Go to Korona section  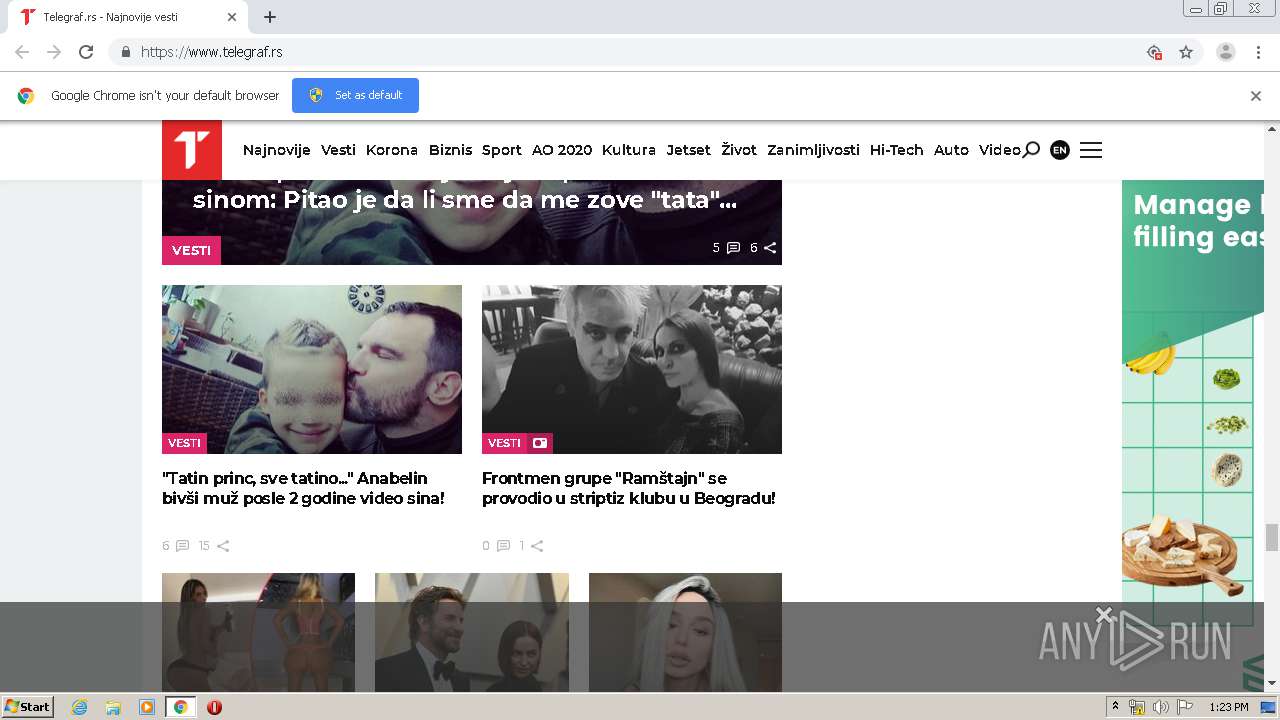click(x=392, y=150)
